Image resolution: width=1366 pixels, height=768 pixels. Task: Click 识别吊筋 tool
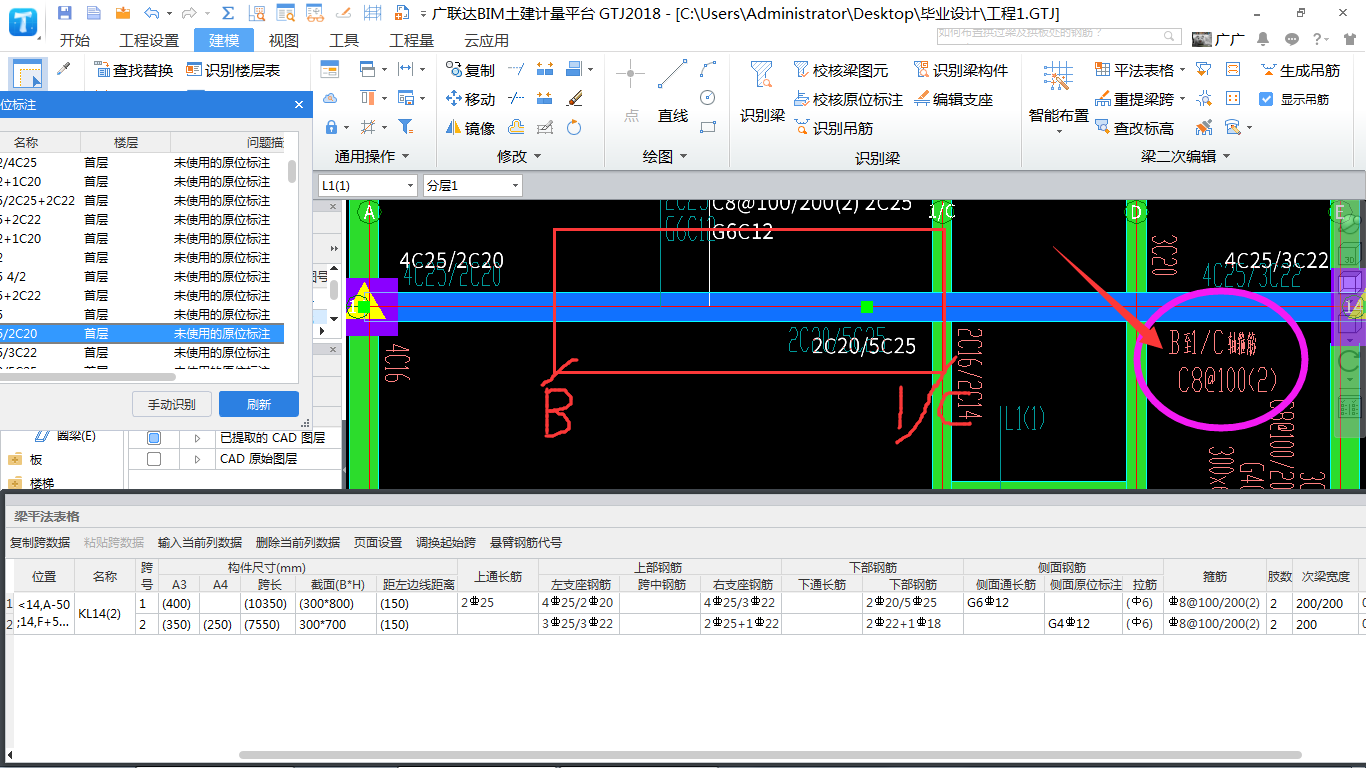pos(833,128)
